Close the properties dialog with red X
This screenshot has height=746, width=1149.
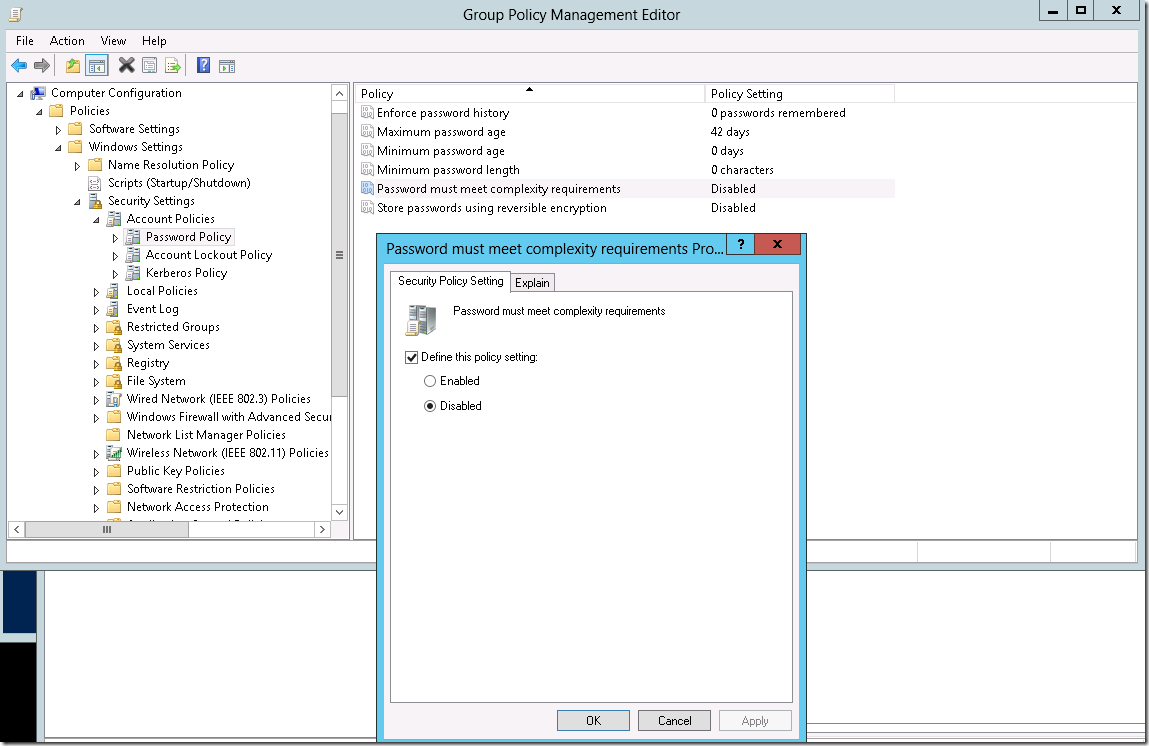[777, 244]
